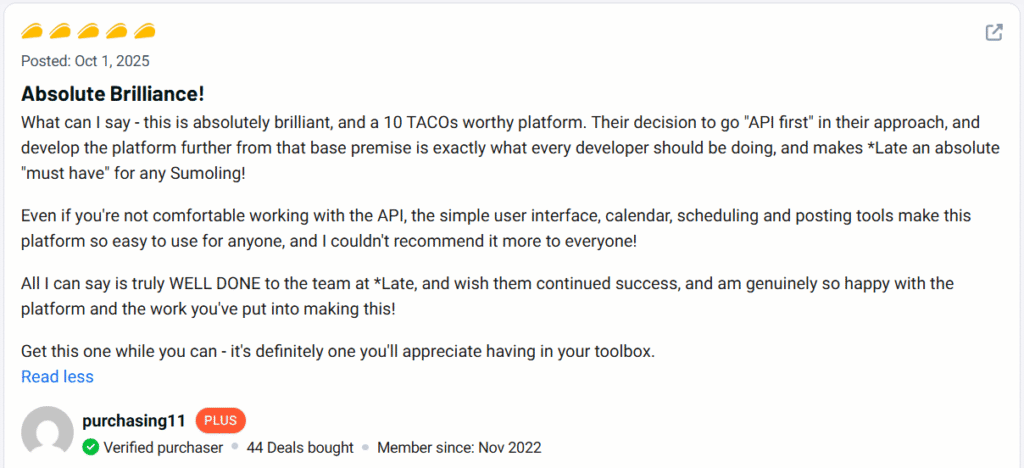Click the "Get this one while you can" sentence
The height and width of the screenshot is (468, 1024).
(337, 352)
